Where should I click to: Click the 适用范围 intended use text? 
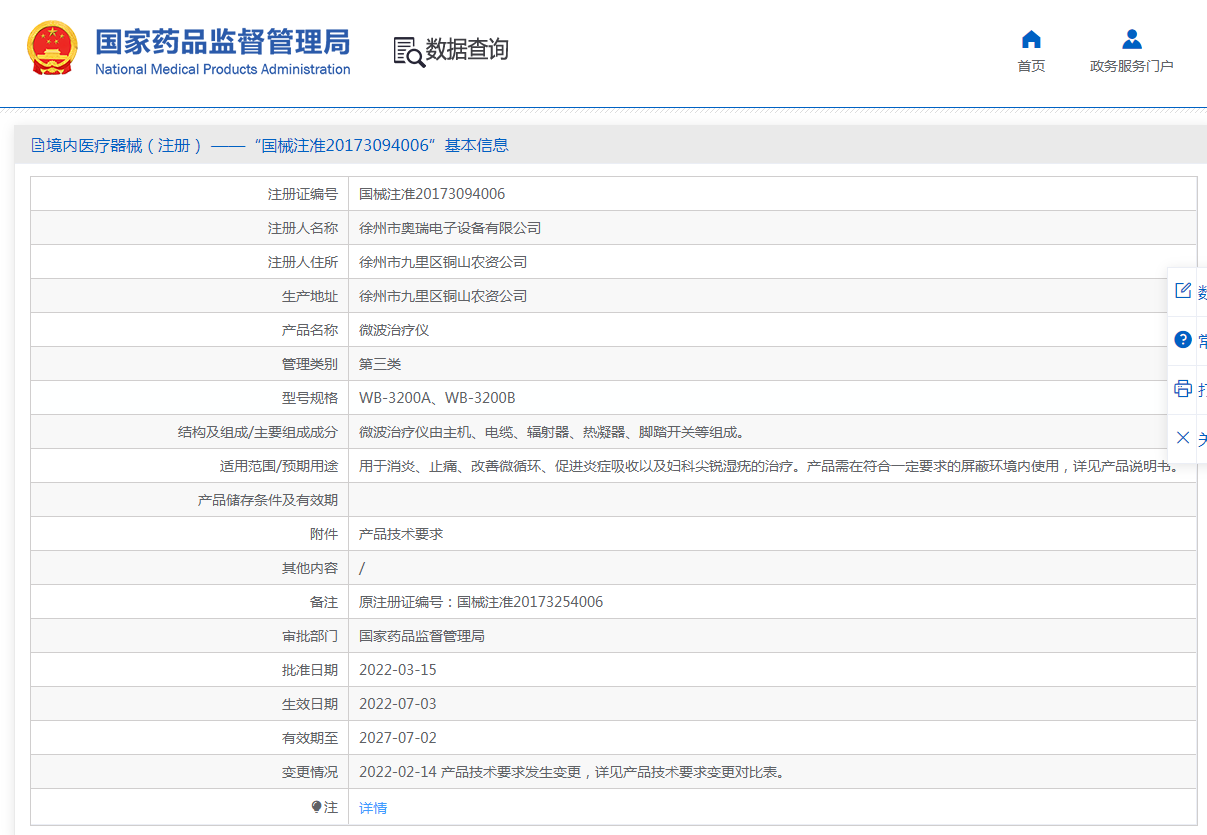(769, 466)
